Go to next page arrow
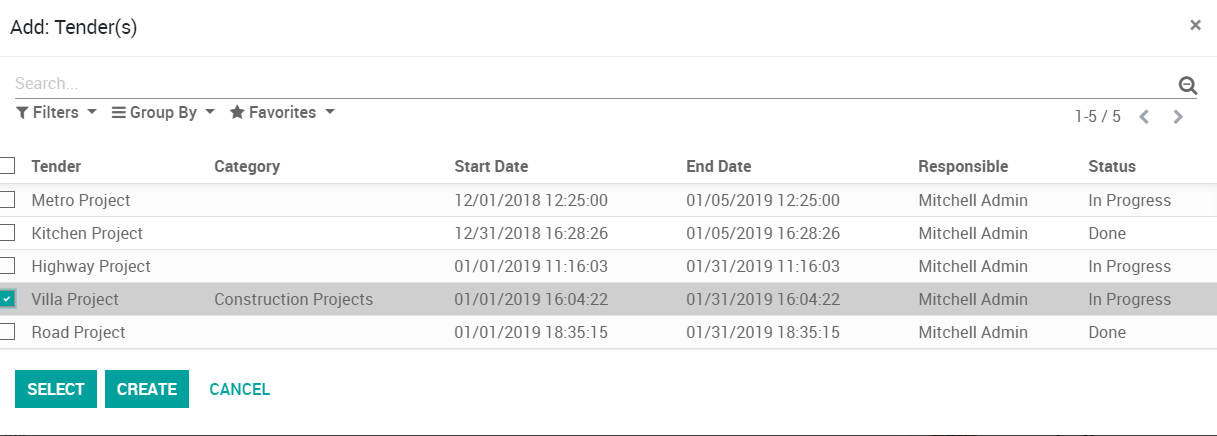The height and width of the screenshot is (436, 1217). point(1178,117)
